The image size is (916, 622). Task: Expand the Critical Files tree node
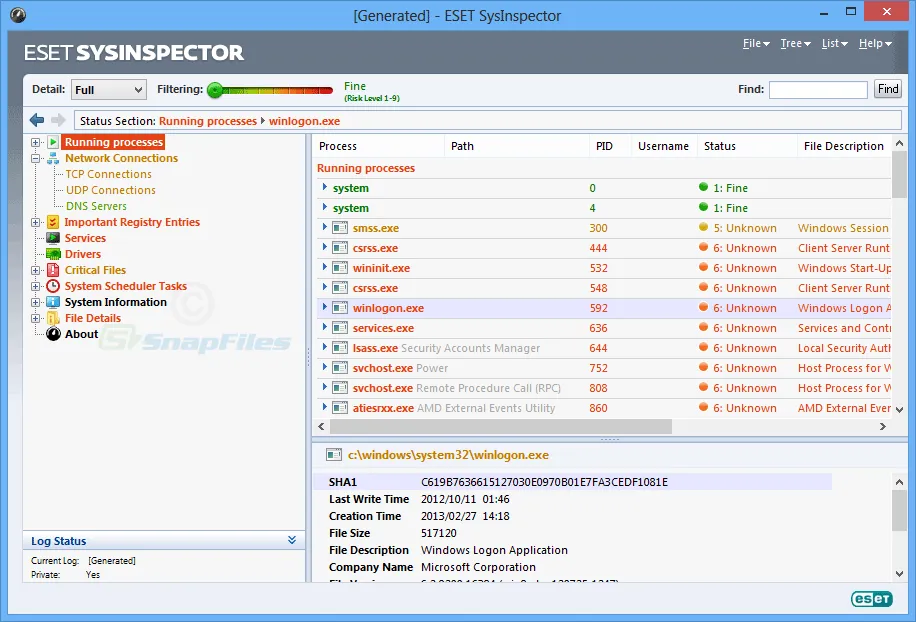pyautogui.click(x=36, y=270)
